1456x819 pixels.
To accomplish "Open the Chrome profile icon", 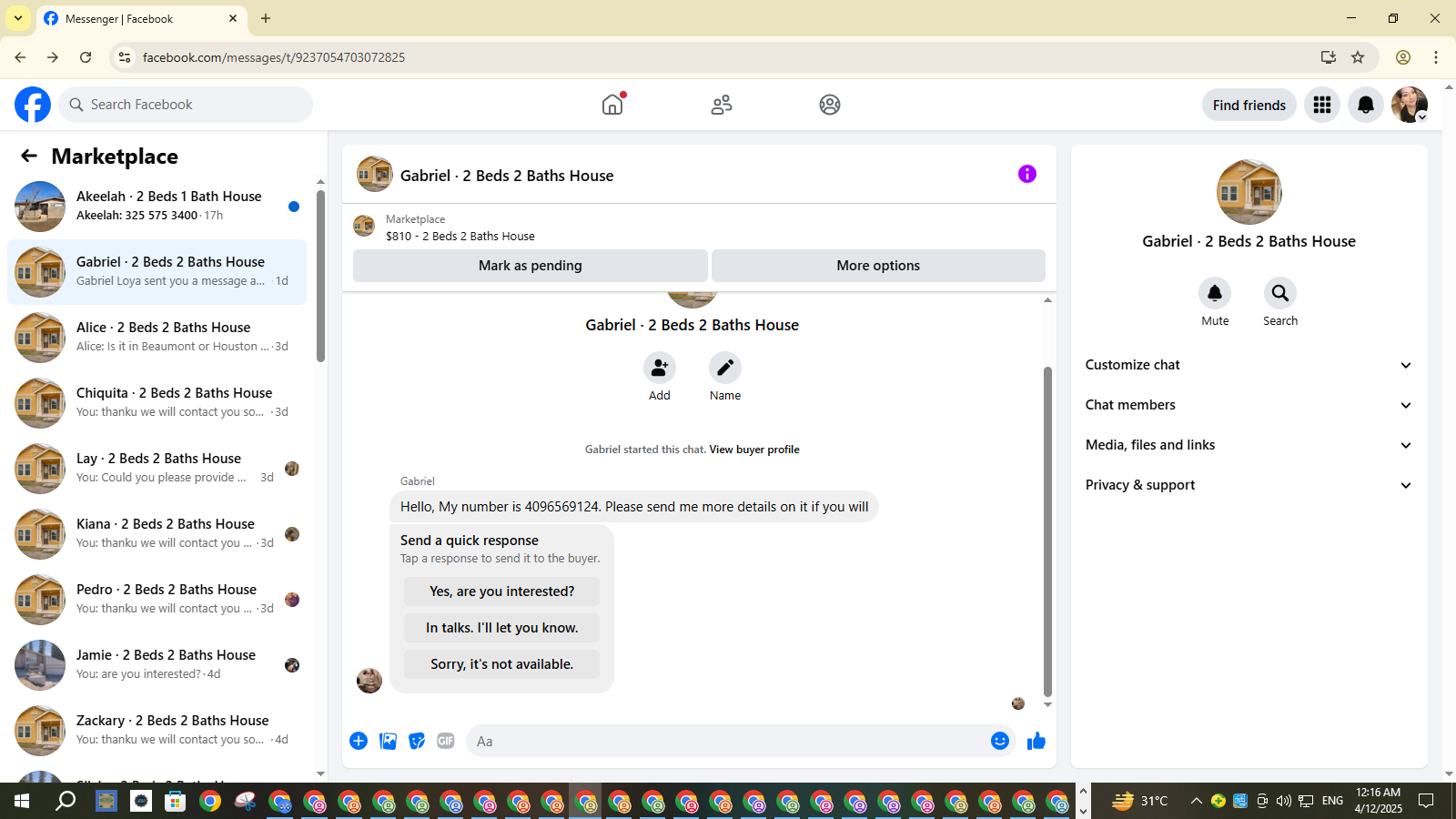I will tap(1403, 57).
